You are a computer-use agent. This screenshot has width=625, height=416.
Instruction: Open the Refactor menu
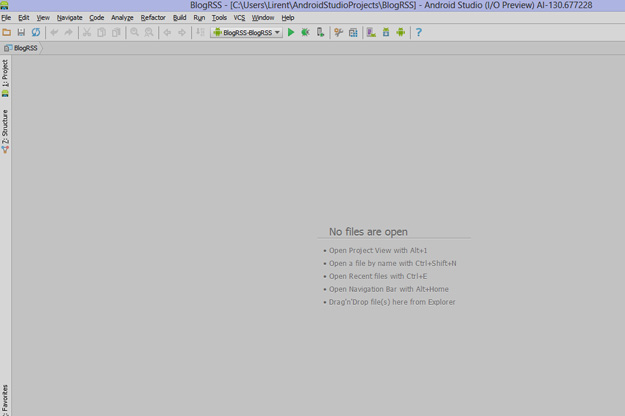pyautogui.click(x=153, y=18)
